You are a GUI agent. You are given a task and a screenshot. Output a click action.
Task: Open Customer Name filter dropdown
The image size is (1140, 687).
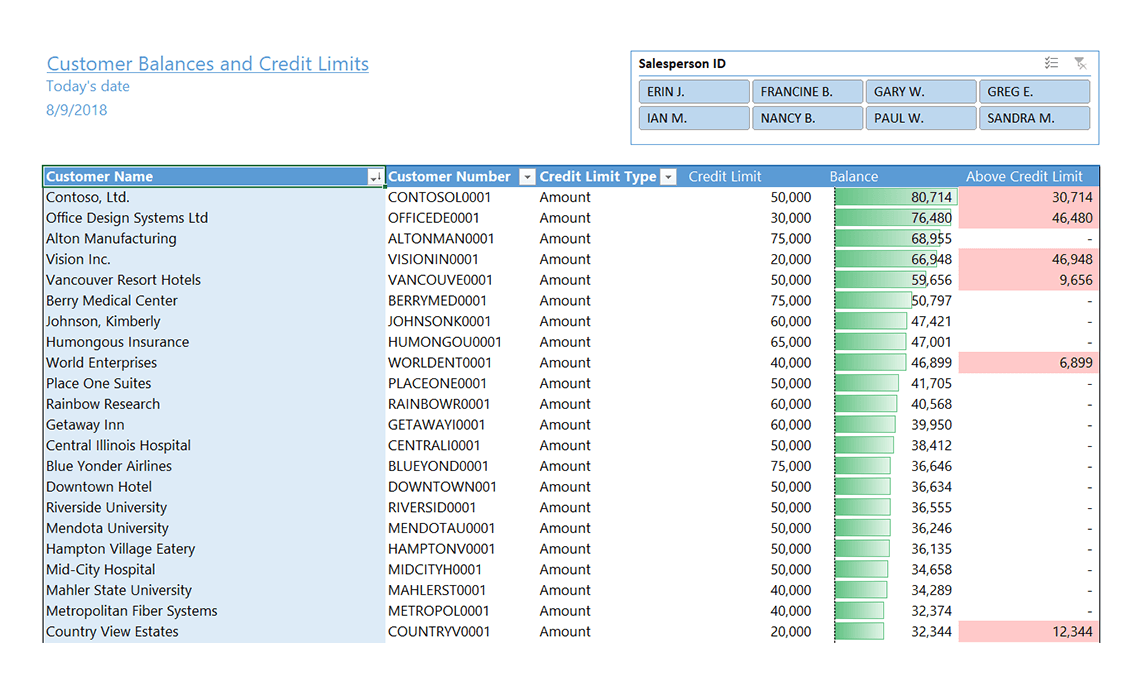coord(375,177)
